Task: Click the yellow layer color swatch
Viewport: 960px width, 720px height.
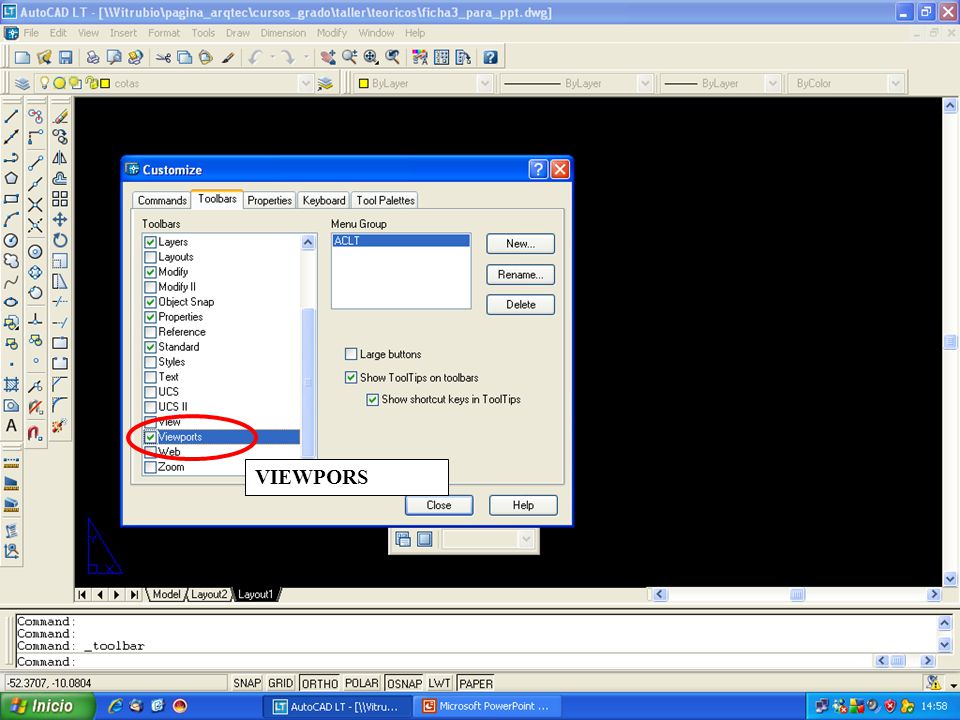Action: 105,83
